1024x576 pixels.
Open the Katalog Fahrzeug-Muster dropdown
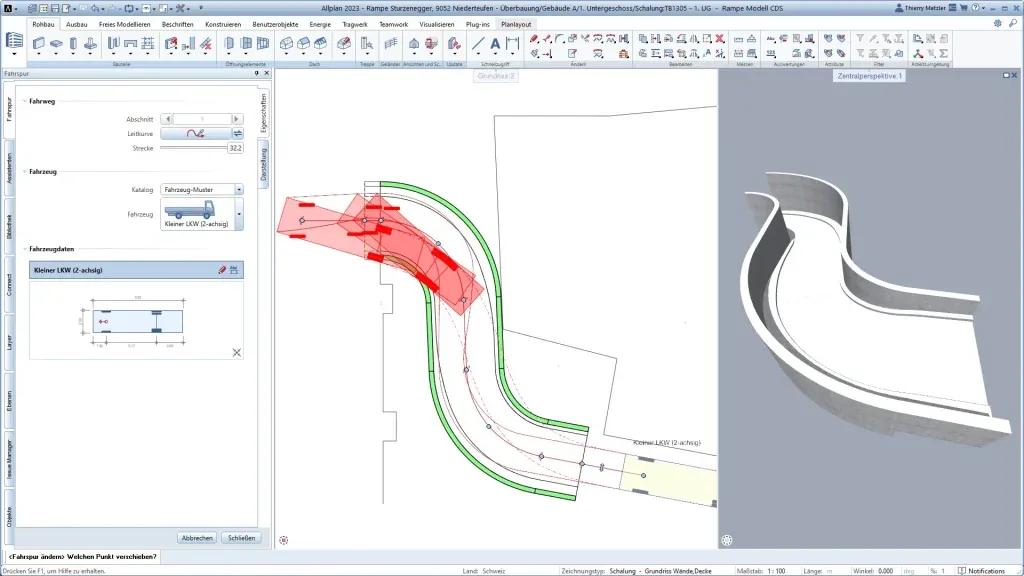coord(202,189)
